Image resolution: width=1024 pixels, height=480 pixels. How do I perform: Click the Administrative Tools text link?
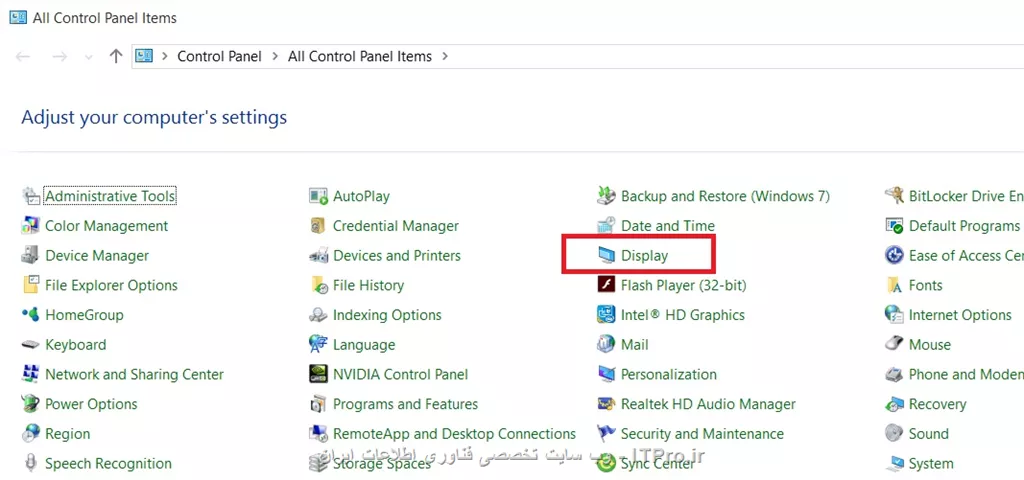pos(110,196)
